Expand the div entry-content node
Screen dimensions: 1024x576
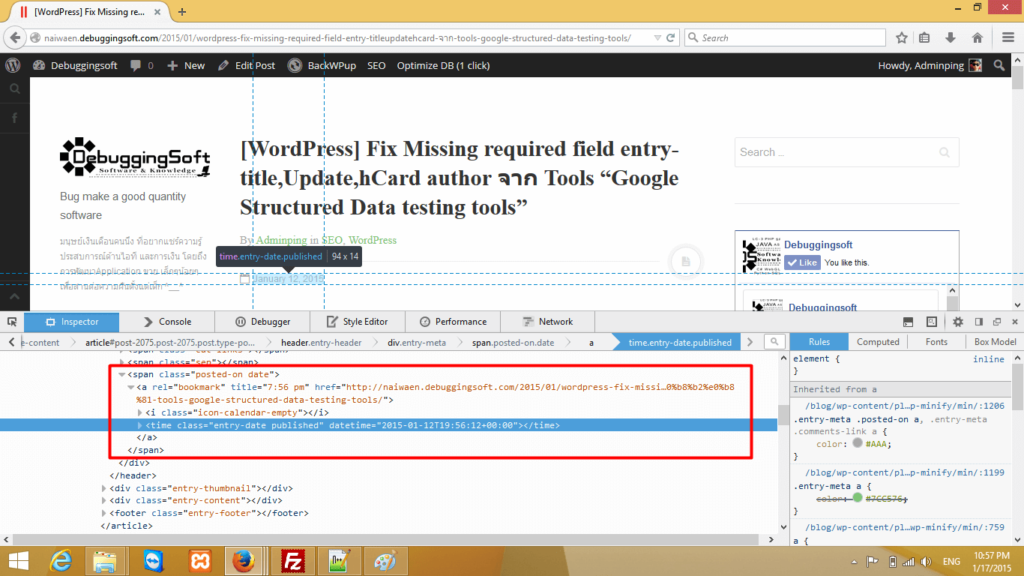(x=104, y=501)
